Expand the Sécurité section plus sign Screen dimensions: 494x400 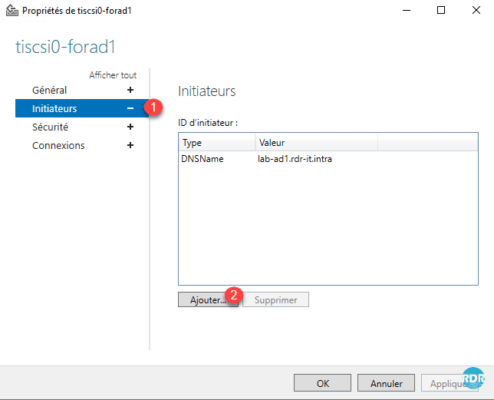pos(130,127)
